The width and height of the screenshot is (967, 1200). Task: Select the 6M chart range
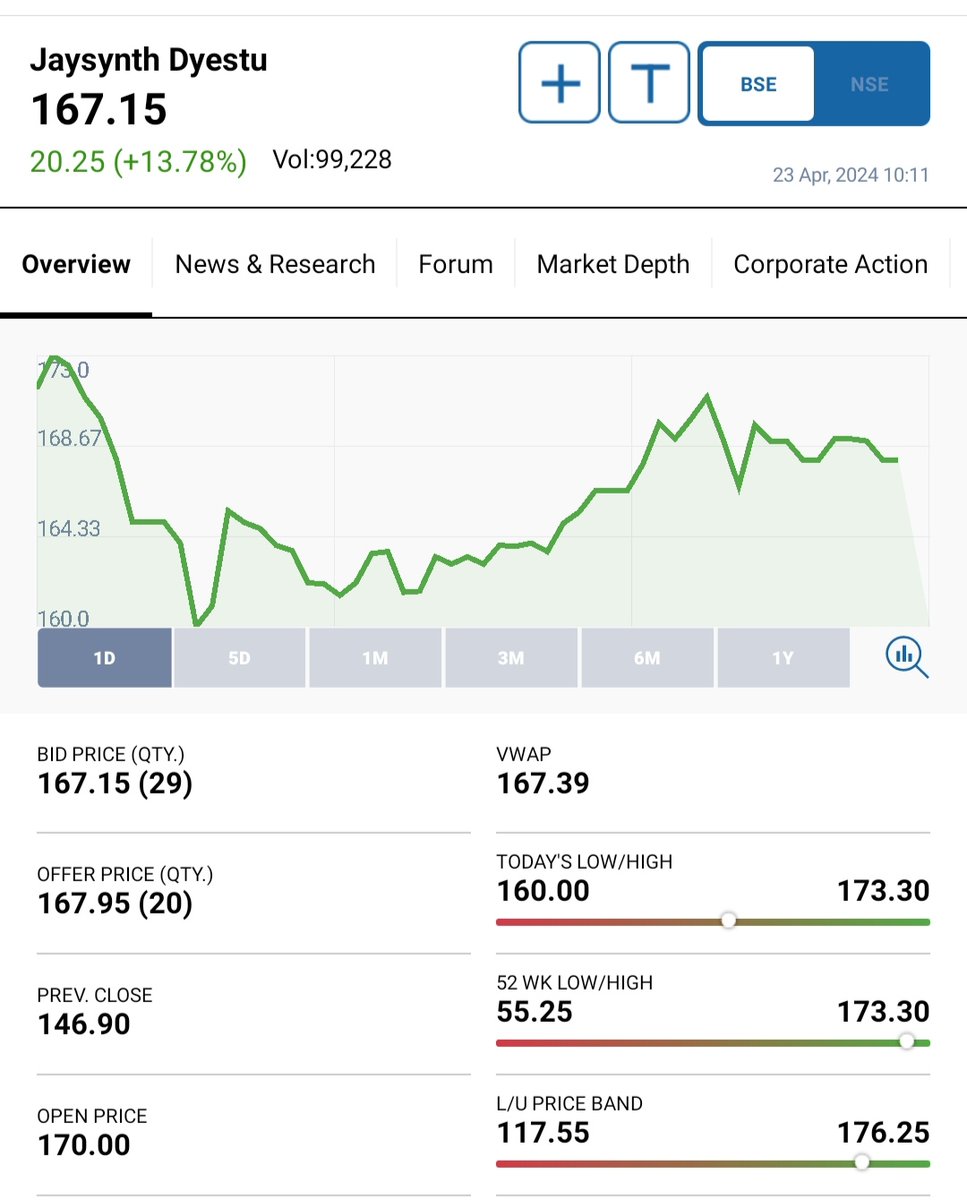coord(647,658)
